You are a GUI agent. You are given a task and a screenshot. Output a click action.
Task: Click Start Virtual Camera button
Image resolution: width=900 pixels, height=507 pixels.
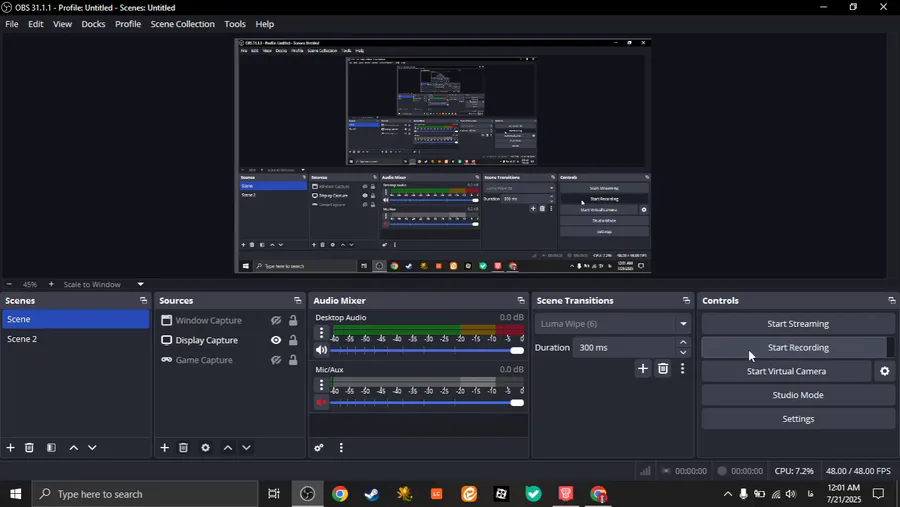pos(786,371)
